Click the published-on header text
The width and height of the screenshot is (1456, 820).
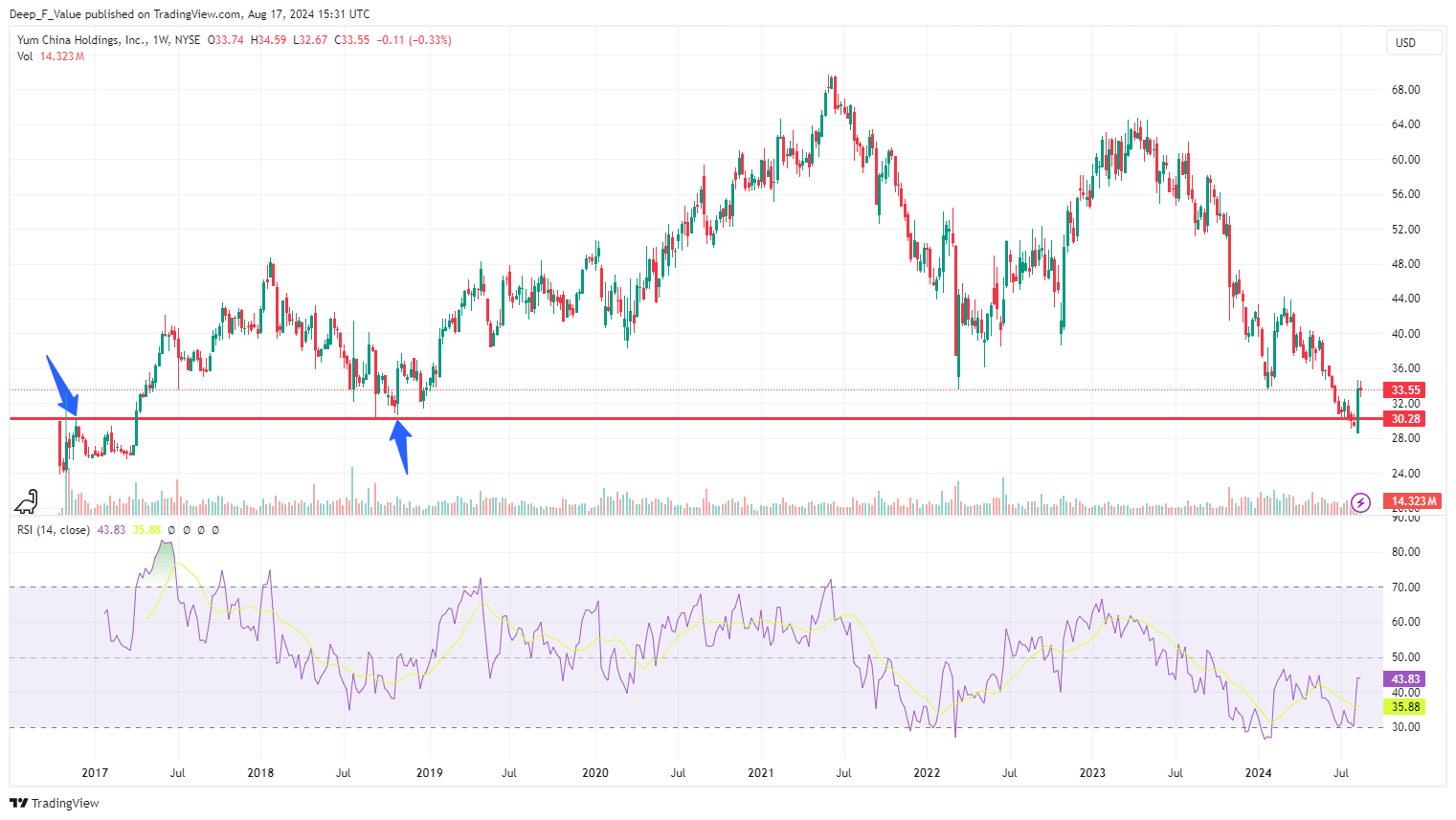tap(190, 14)
